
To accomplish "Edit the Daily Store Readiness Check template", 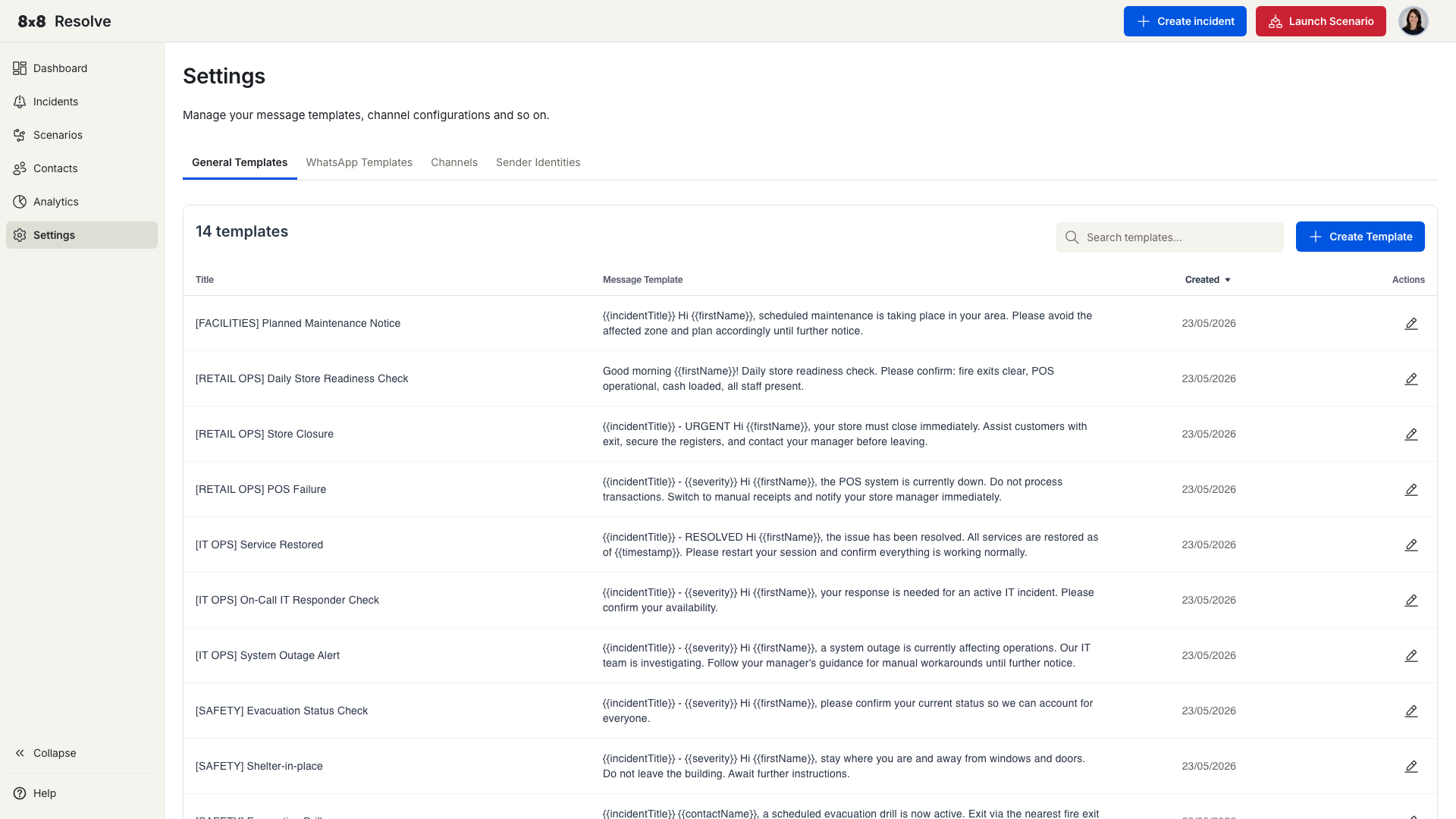I will [1410, 378].
